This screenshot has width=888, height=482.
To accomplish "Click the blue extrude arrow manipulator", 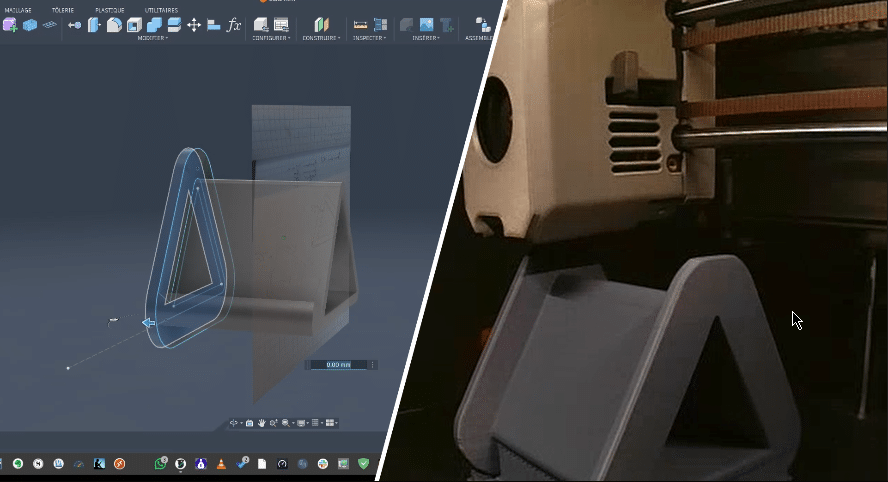I will click(x=148, y=323).
